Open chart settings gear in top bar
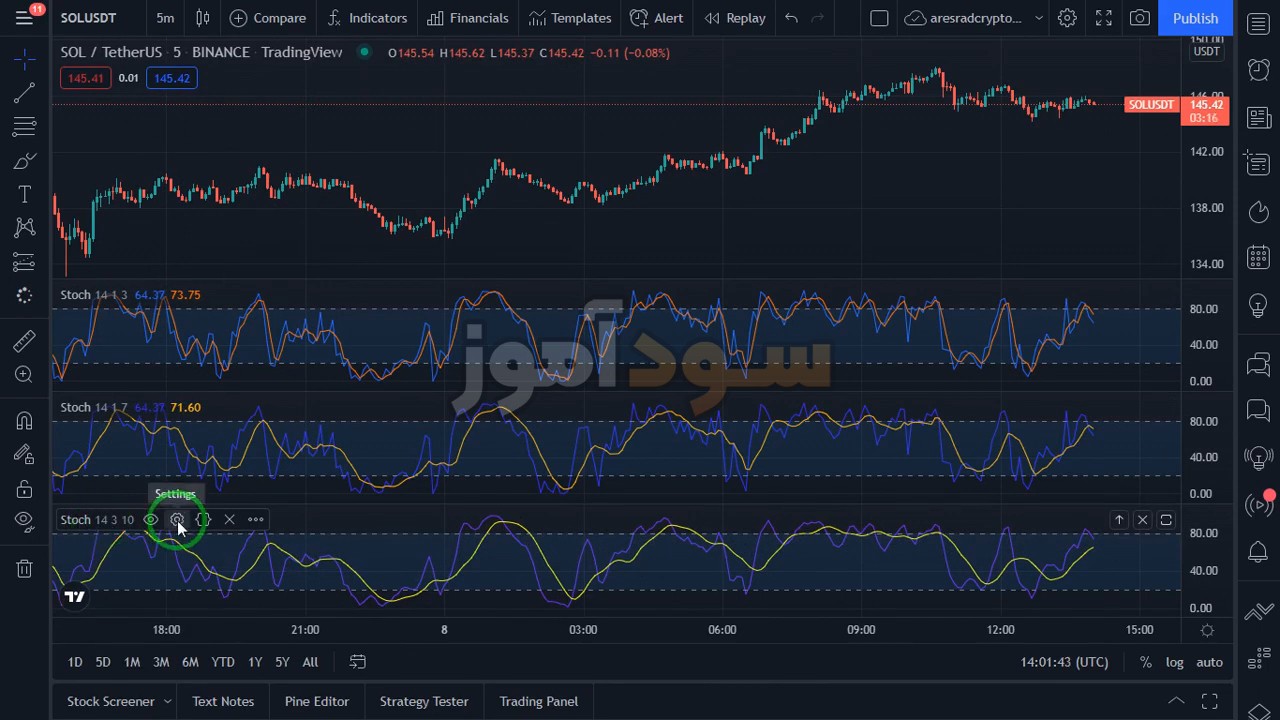1280x720 pixels. [x=1067, y=18]
